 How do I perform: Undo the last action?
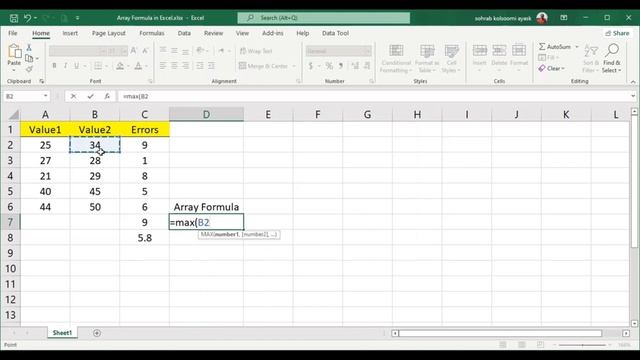point(27,18)
